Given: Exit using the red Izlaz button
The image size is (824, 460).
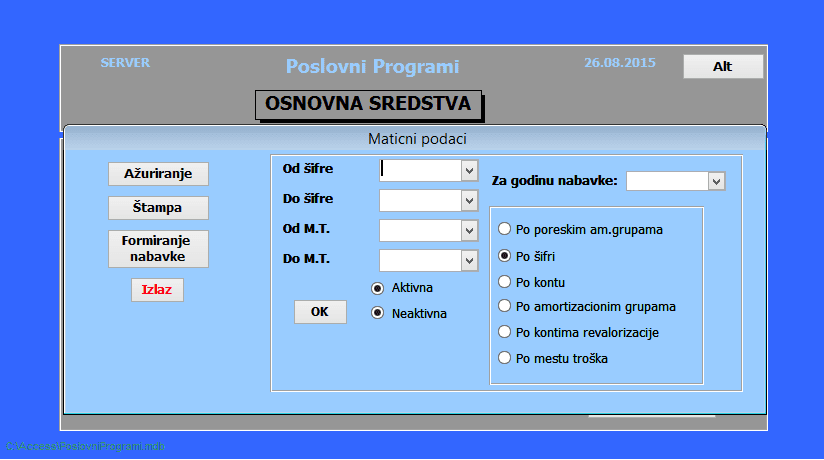Looking at the screenshot, I should click(157, 290).
